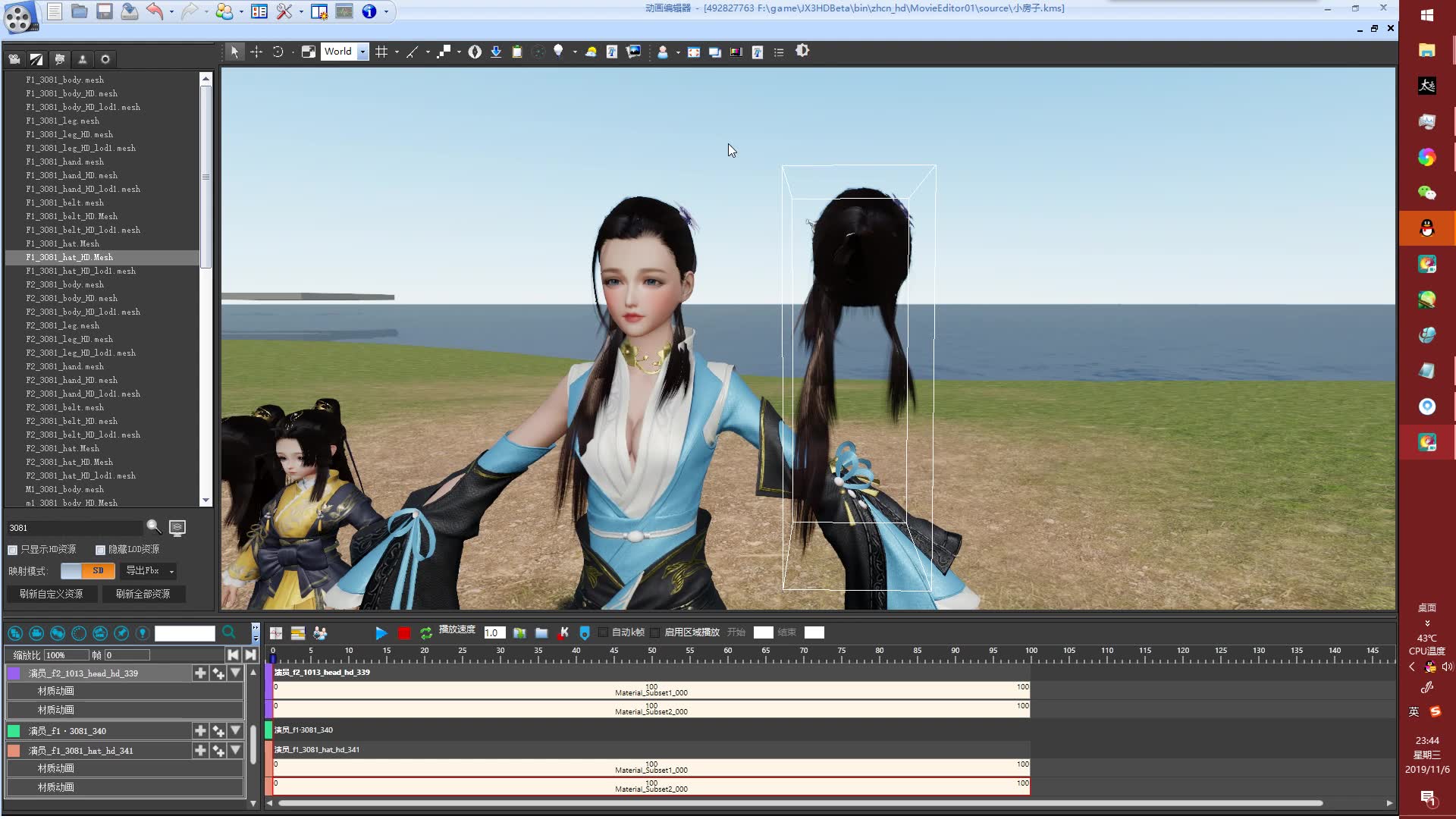Select F1_3081_hat_HD_Lod1.mesh in resource list
The image size is (1456, 819).
click(81, 271)
